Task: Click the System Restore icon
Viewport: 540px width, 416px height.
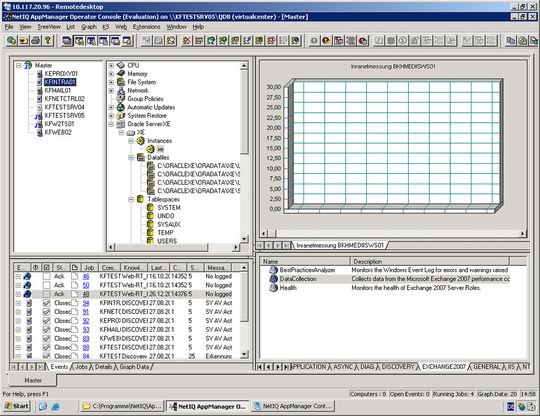Action: 121,116
